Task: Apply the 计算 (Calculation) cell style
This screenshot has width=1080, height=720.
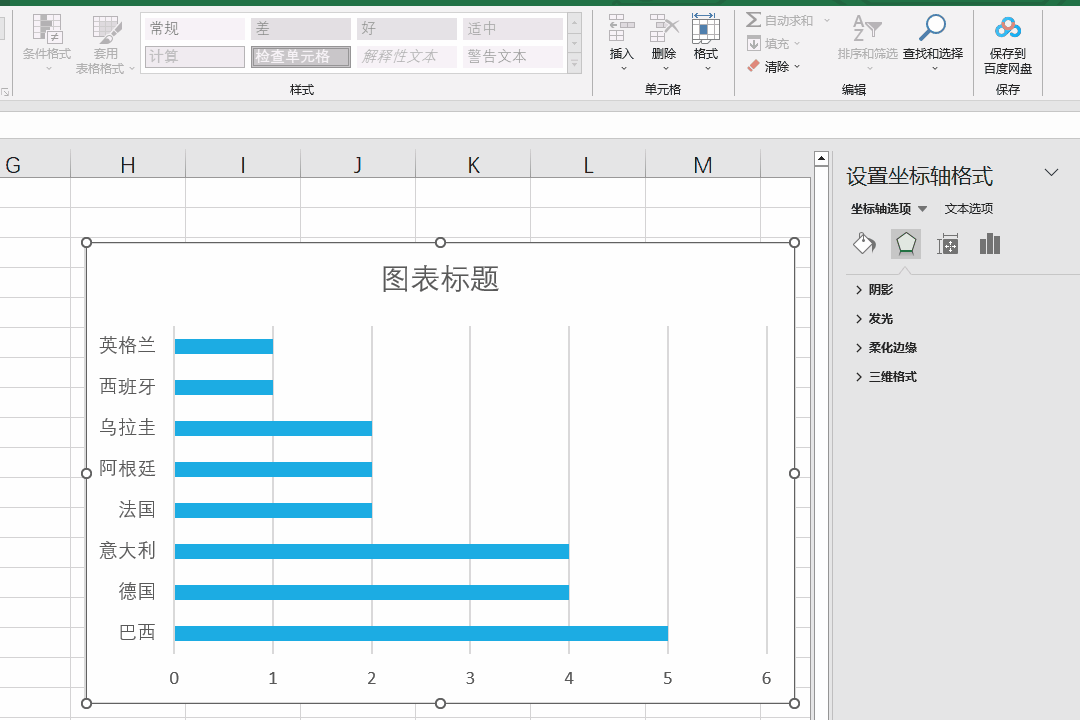Action: (x=195, y=56)
